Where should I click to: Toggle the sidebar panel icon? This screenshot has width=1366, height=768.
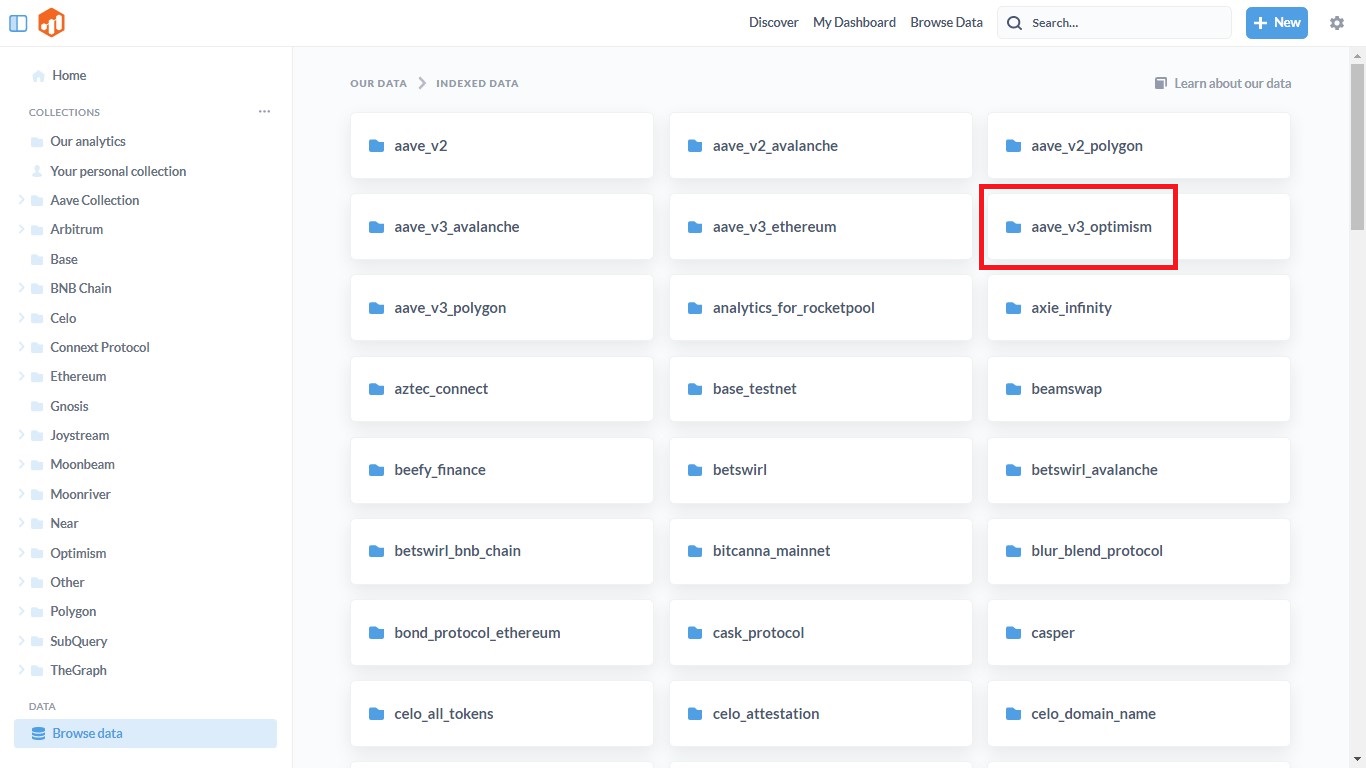18,23
